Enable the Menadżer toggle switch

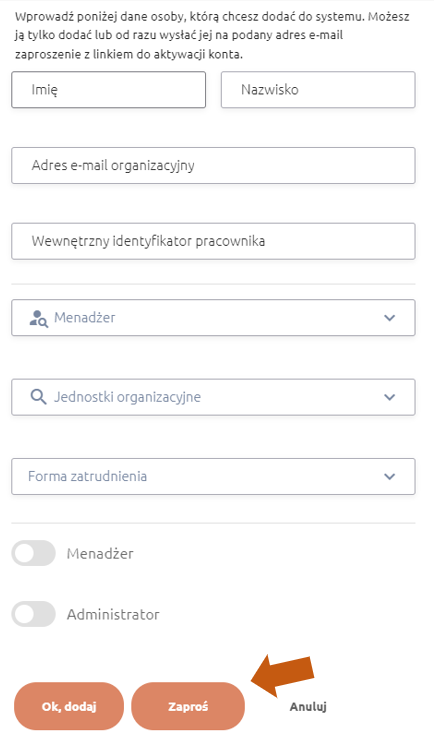tap(33, 553)
